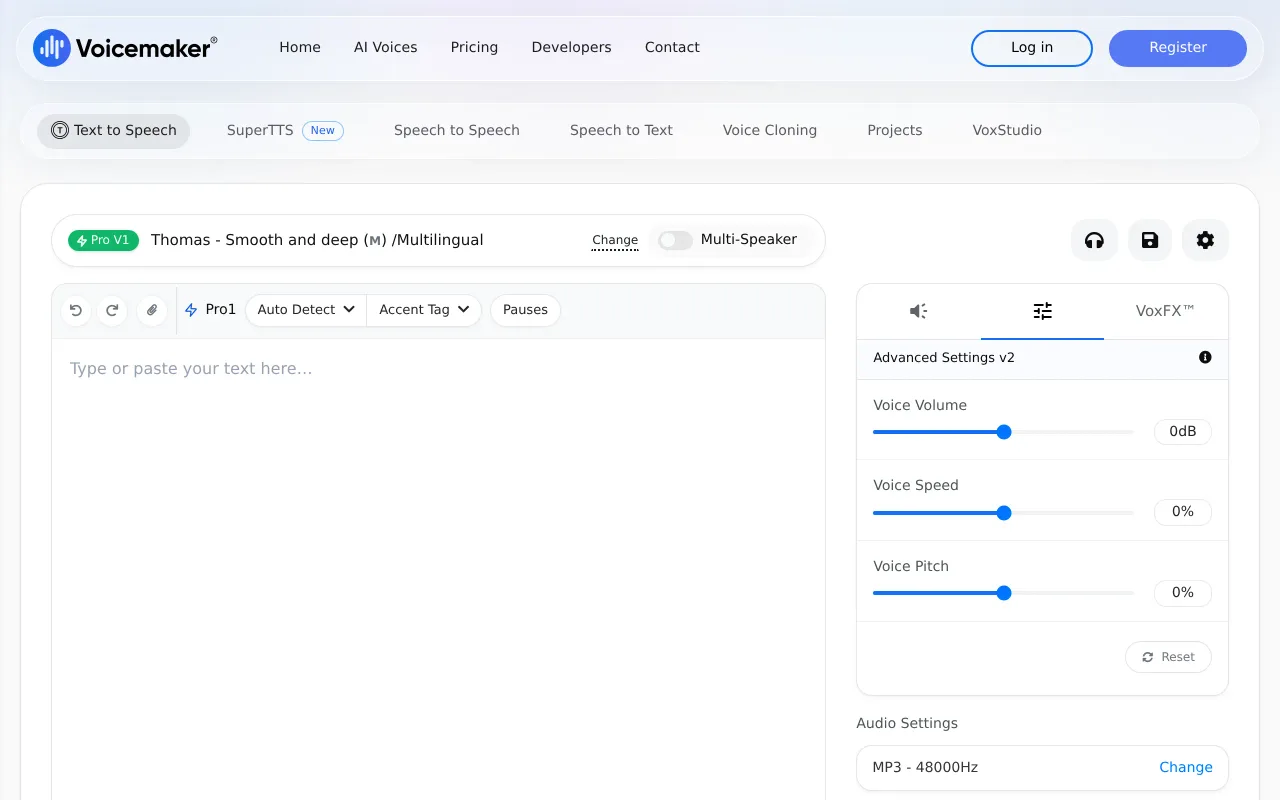This screenshot has height=800, width=1280.
Task: Adjust the Voice Pitch slider handle
Action: [x=1004, y=593]
